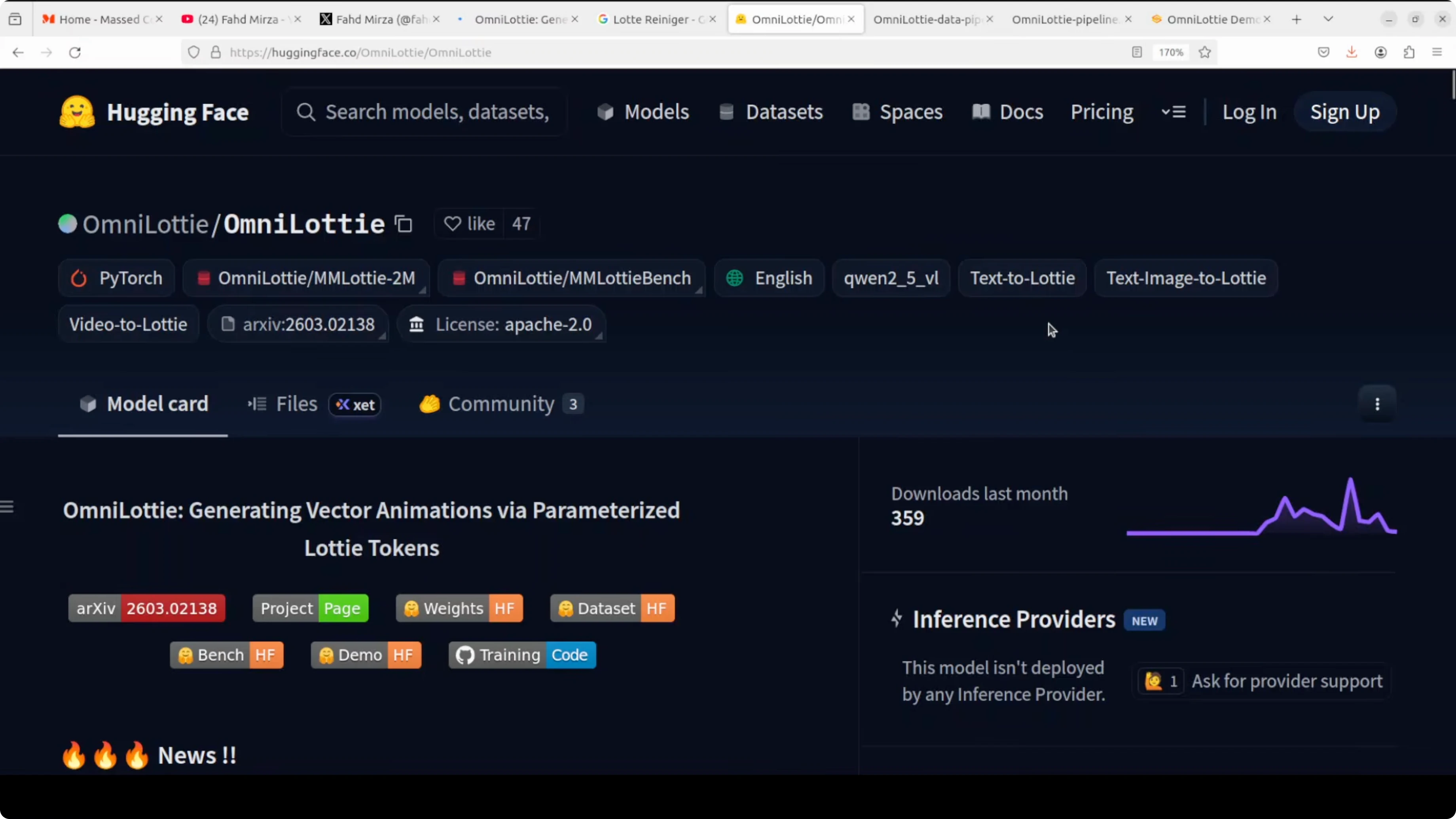The height and width of the screenshot is (819, 1456).
Task: Click the Sign Up button
Action: (x=1345, y=111)
